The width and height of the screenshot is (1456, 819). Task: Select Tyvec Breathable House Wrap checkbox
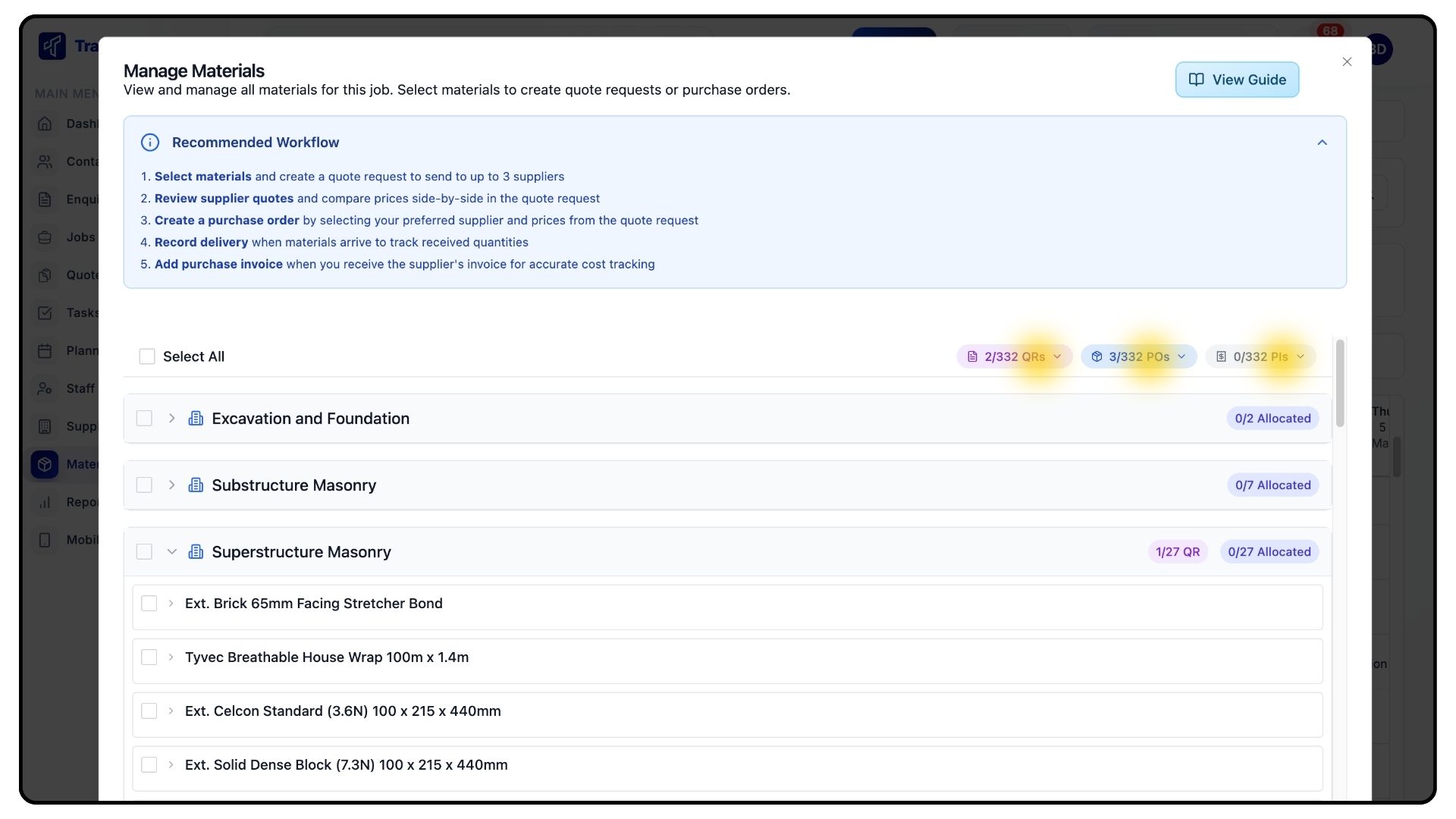tap(149, 657)
